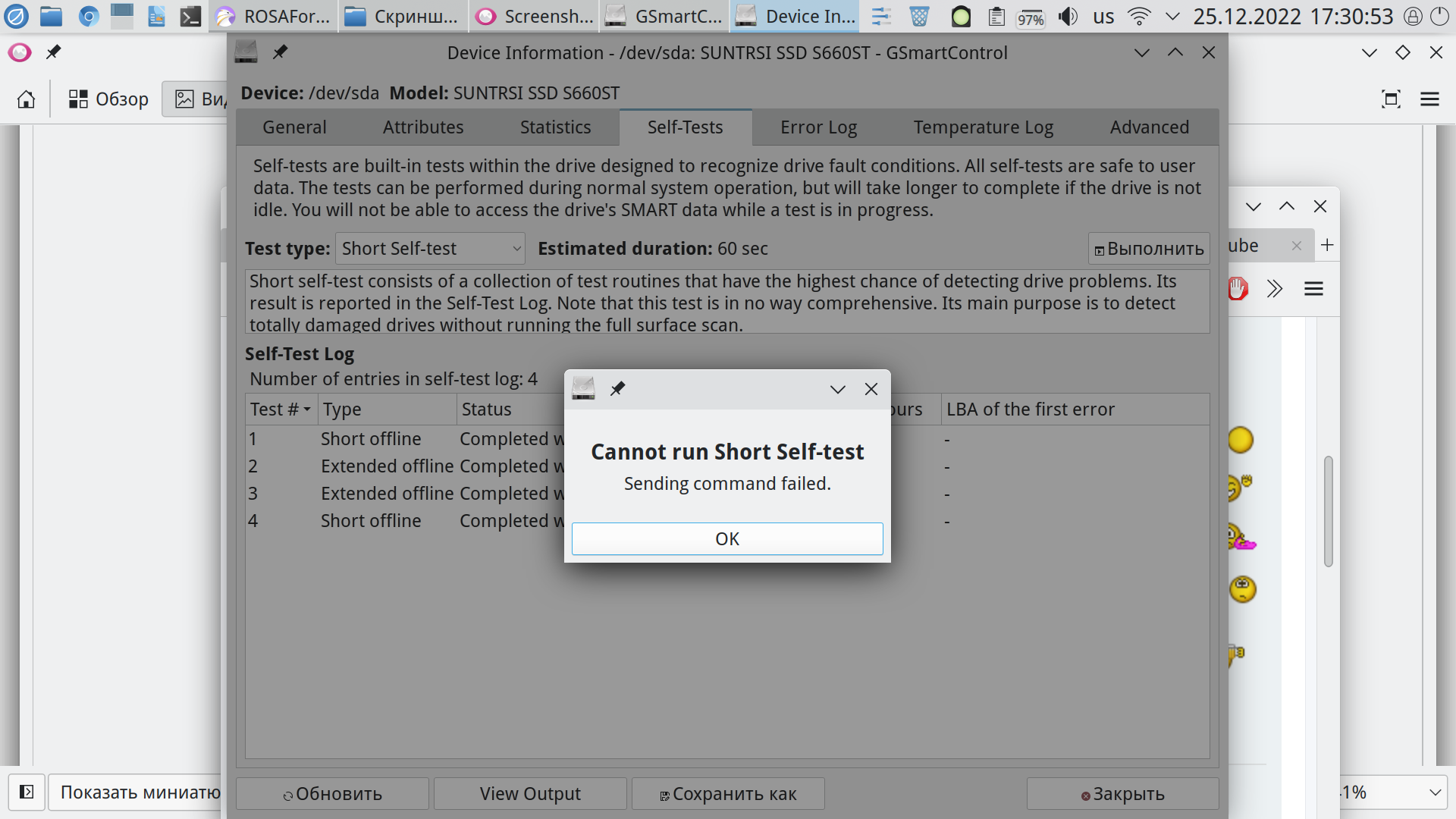Switch to the Attributes tab
The width and height of the screenshot is (1456, 819).
pyautogui.click(x=422, y=127)
